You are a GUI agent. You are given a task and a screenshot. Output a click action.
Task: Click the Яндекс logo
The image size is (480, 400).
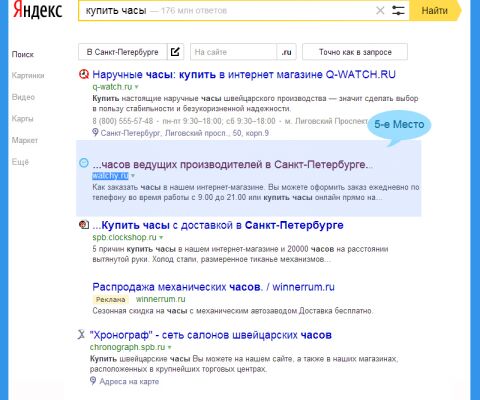click(37, 11)
